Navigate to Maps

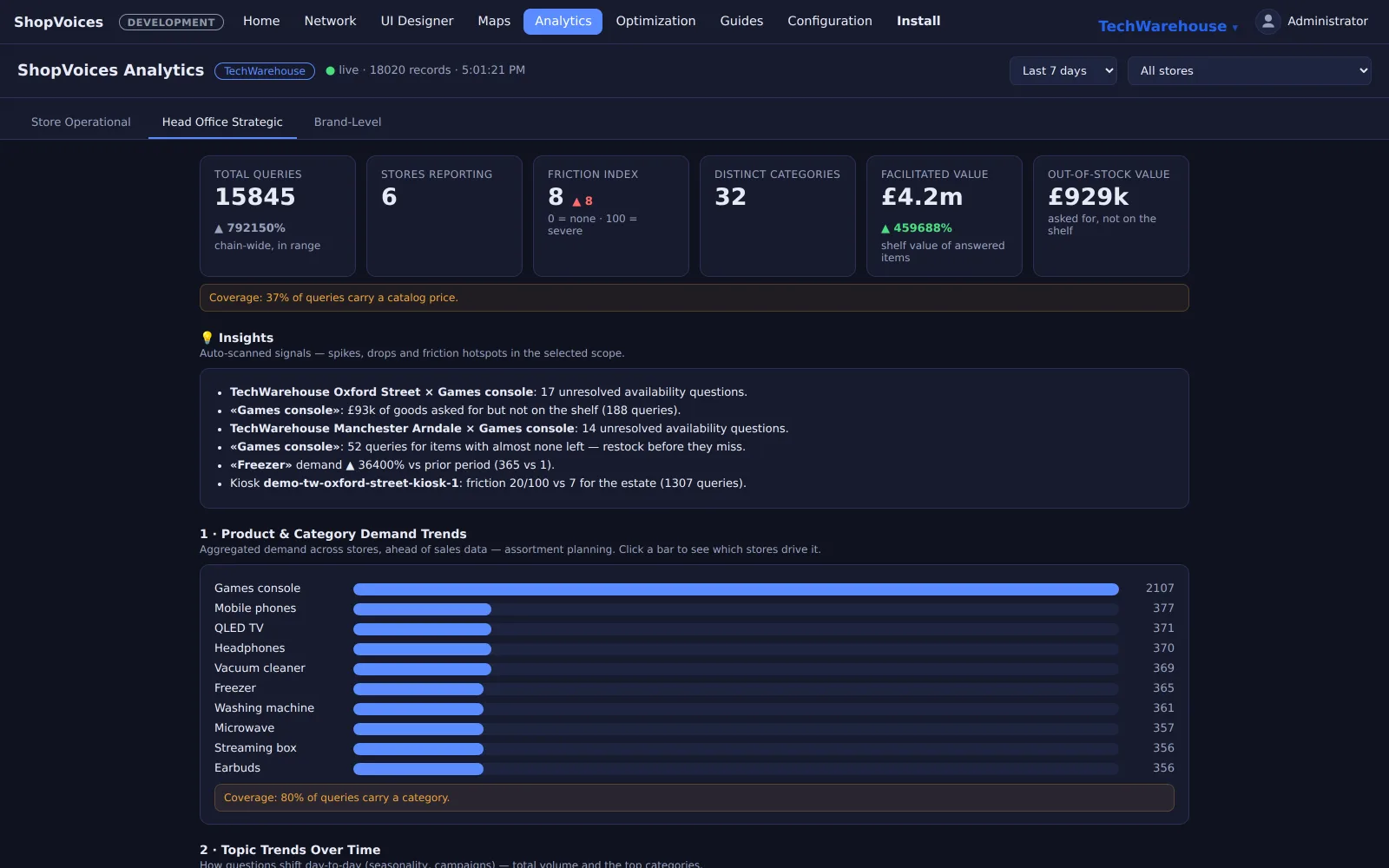pyautogui.click(x=494, y=21)
